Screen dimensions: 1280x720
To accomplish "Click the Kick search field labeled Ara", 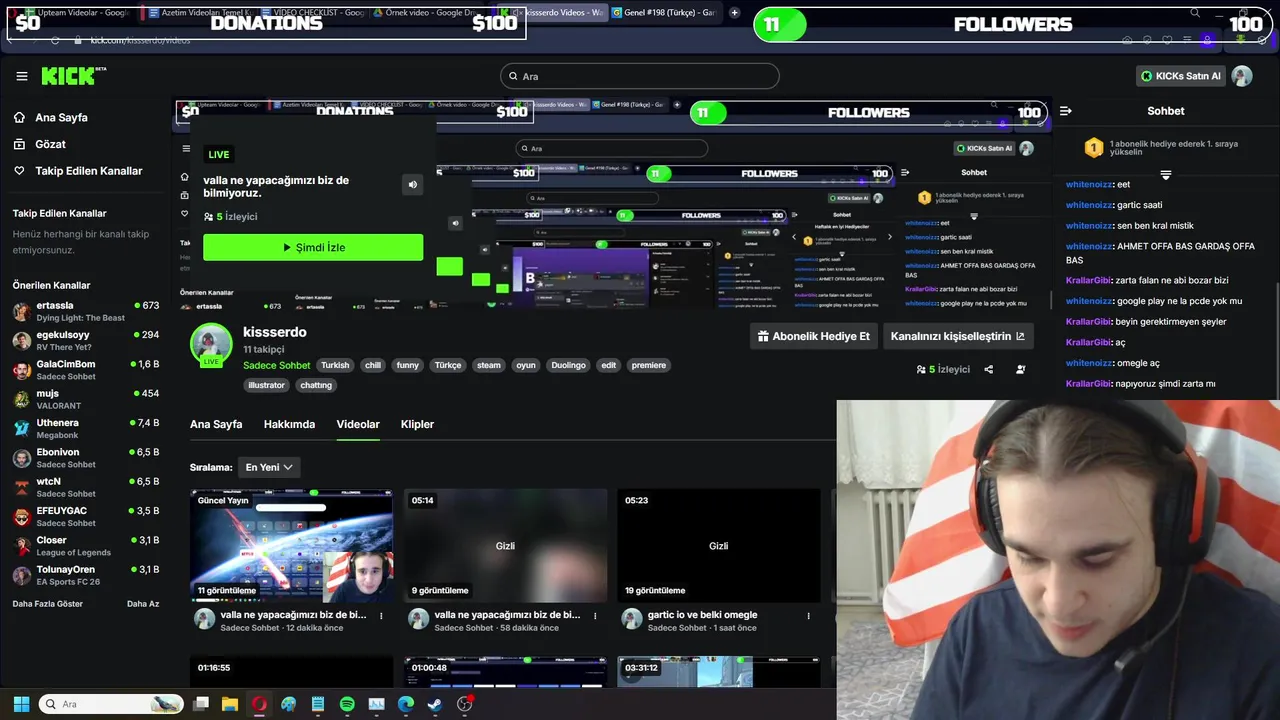I will 639,76.
